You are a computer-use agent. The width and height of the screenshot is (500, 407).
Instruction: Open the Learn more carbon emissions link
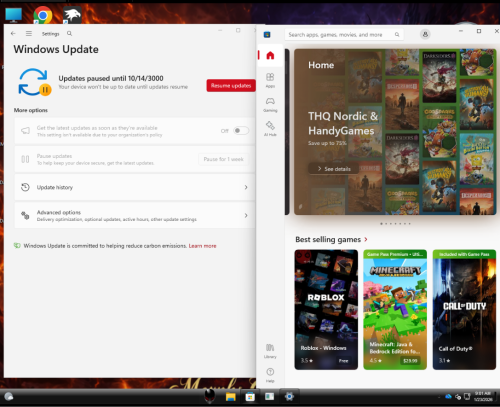pyautogui.click(x=202, y=246)
